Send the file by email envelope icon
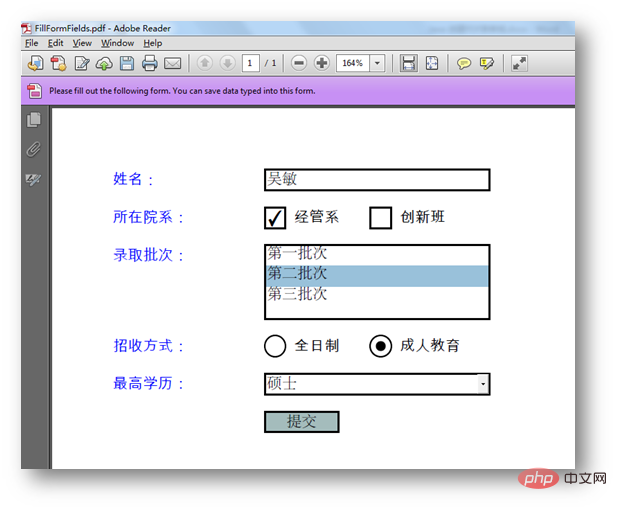 point(172,63)
